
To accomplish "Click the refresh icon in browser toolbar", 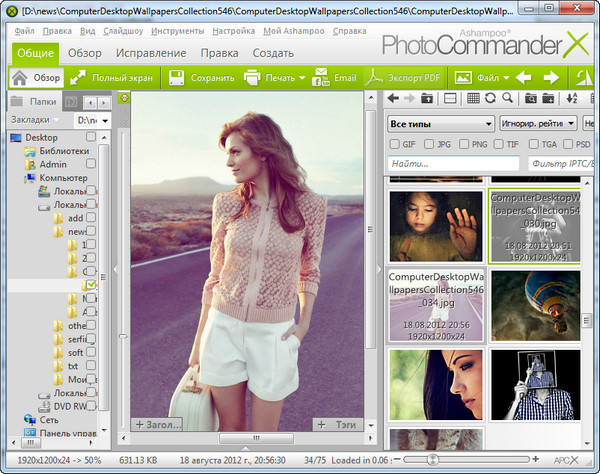I will point(490,98).
